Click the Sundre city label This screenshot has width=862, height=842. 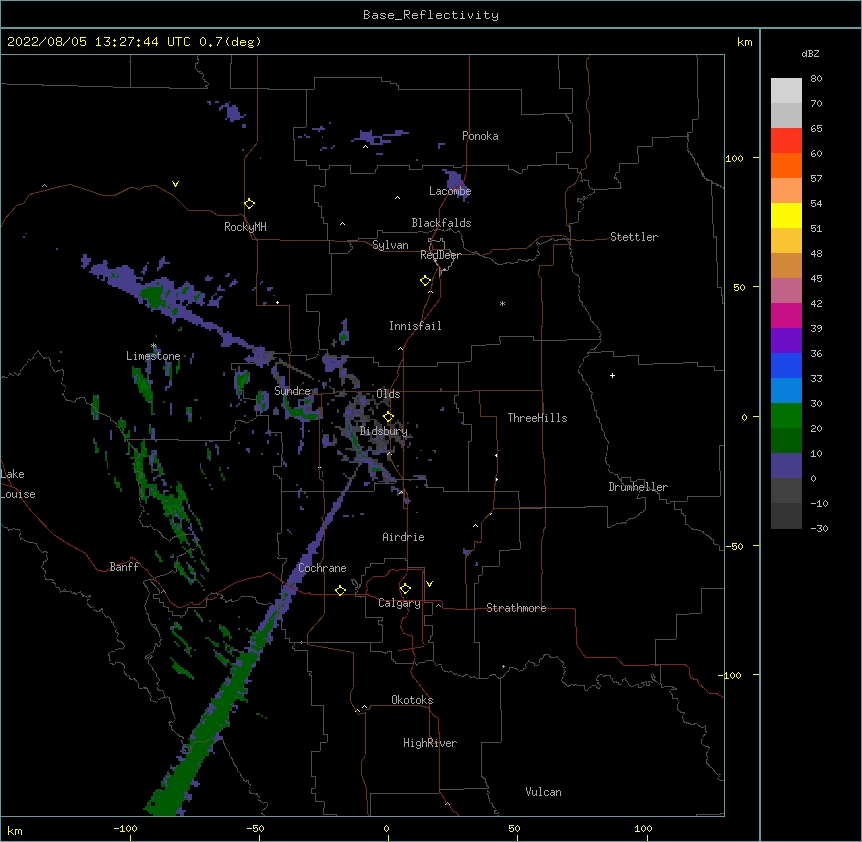292,391
